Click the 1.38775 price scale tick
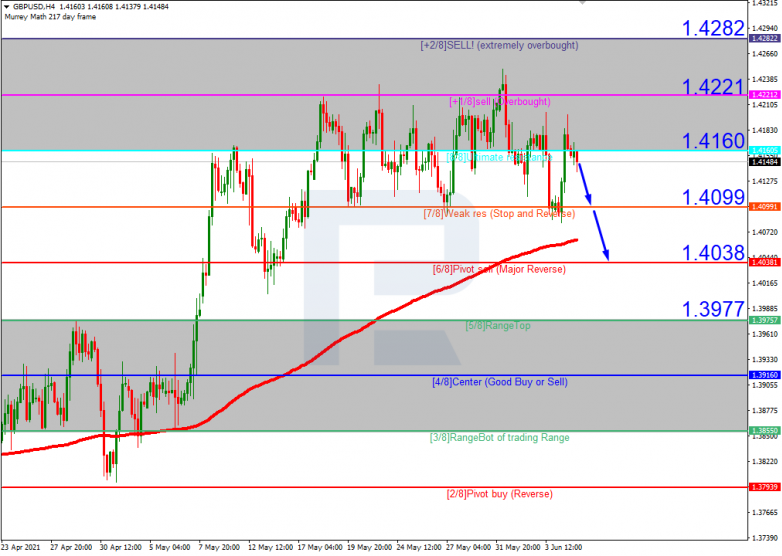 coord(766,410)
